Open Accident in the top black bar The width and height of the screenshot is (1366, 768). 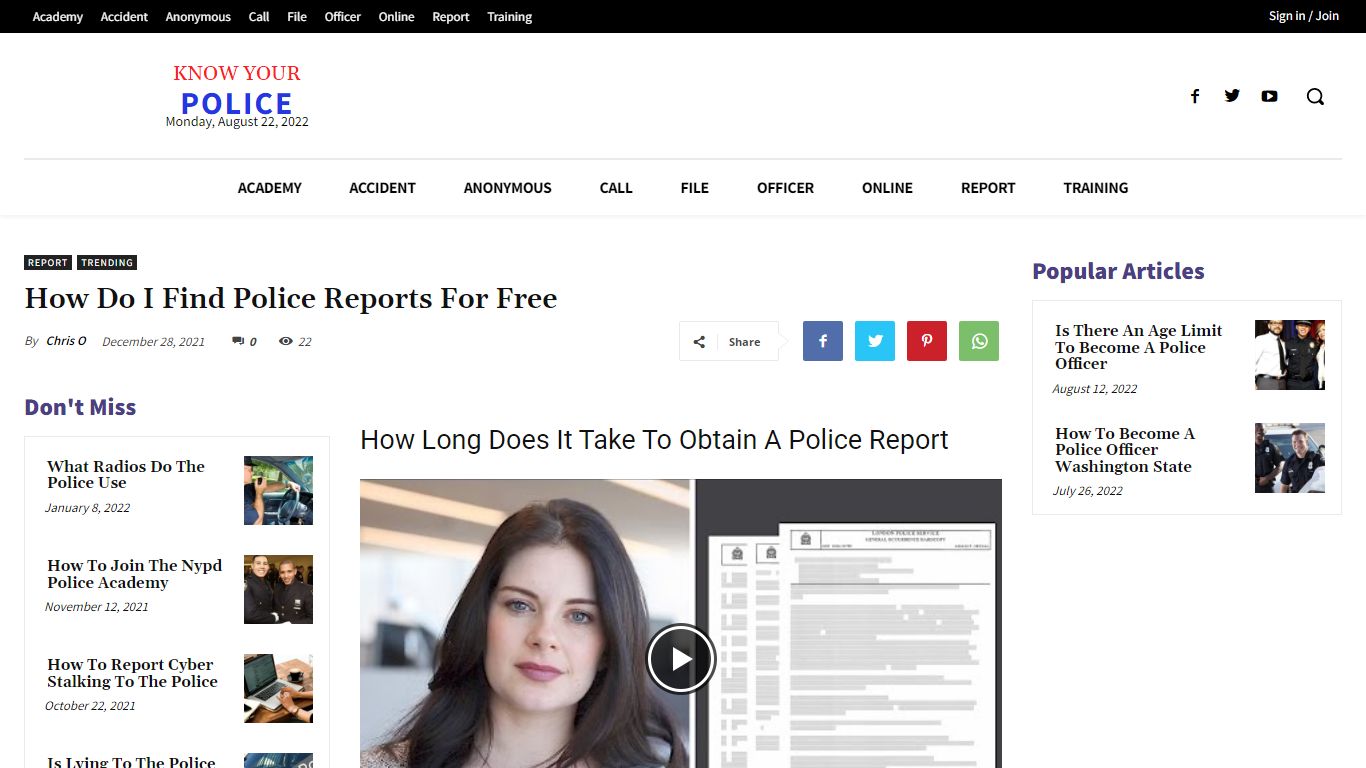[124, 16]
